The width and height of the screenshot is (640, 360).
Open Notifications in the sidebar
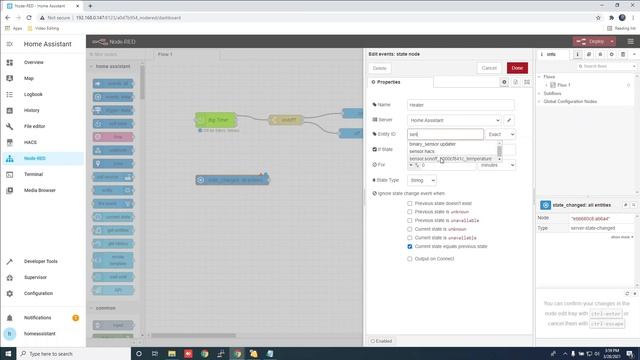pyautogui.click(x=42, y=318)
